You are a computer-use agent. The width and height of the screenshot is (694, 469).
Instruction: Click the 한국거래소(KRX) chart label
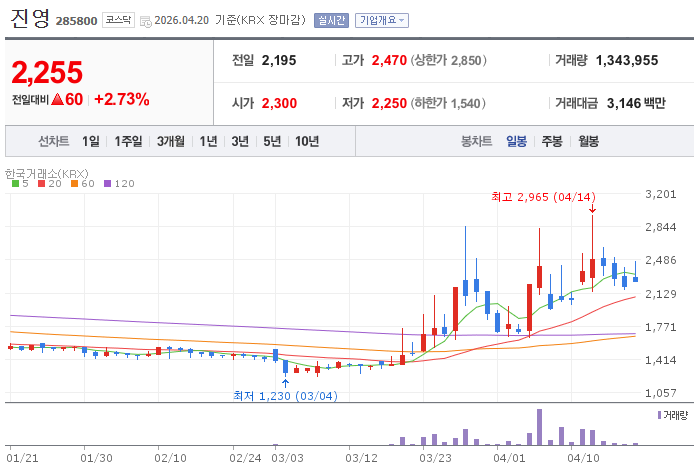46,173
